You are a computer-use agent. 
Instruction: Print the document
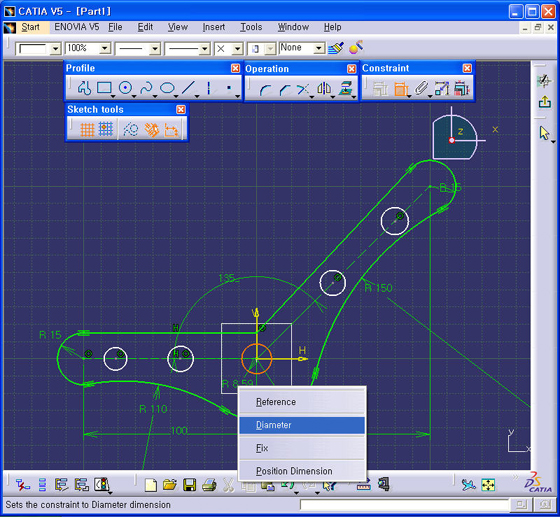(x=209, y=485)
